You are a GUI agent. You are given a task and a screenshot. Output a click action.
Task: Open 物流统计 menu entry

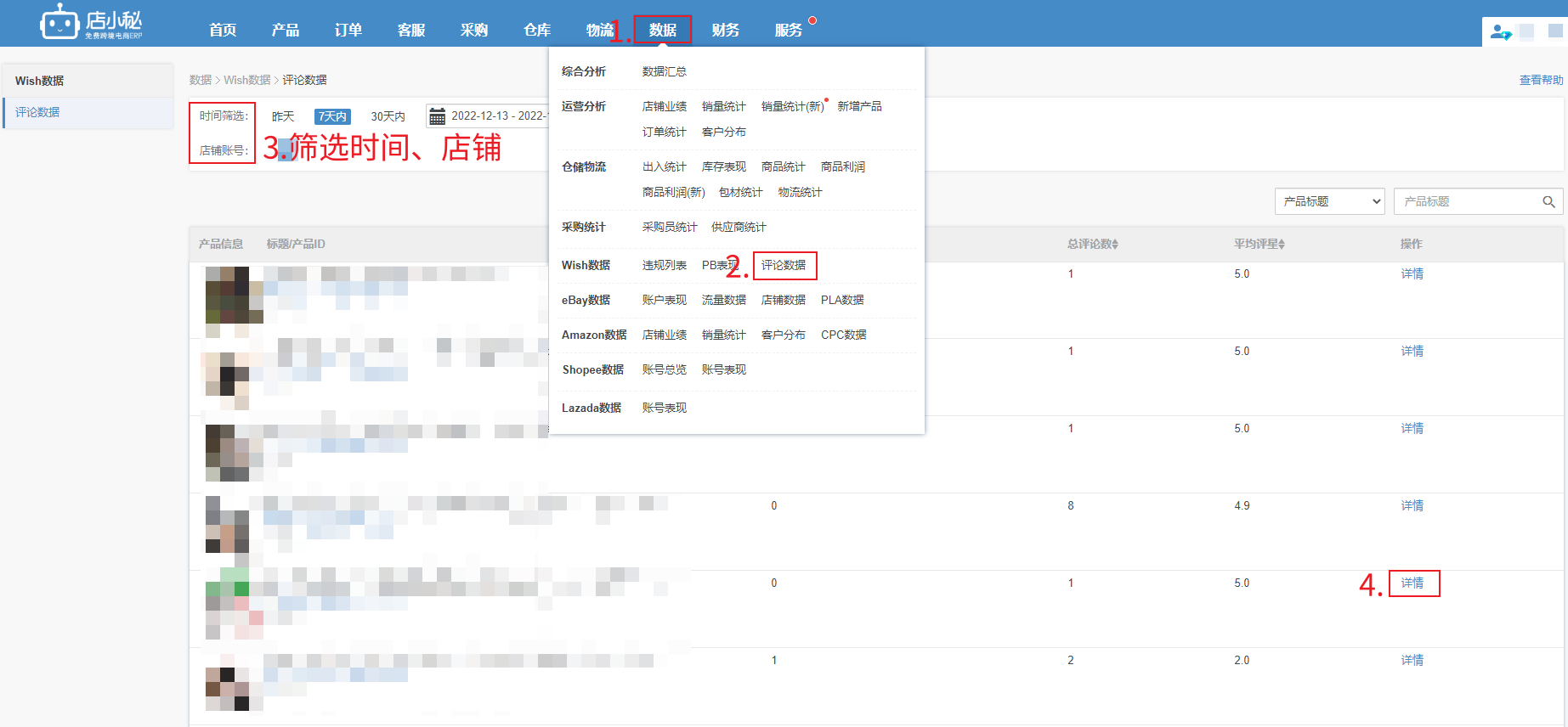pos(801,192)
